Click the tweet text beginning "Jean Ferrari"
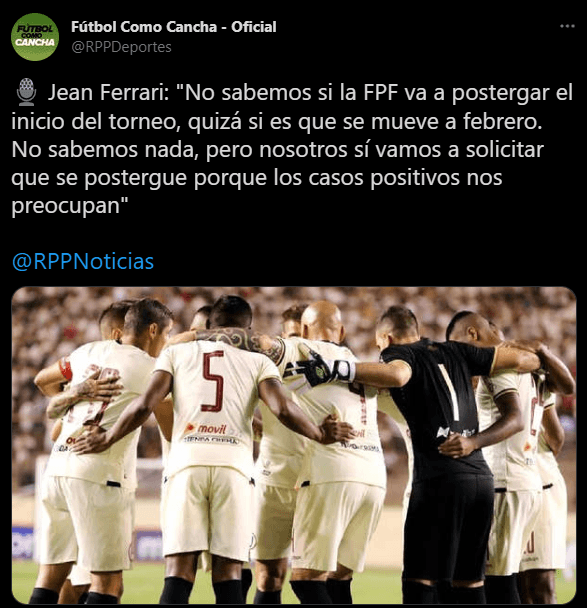This screenshot has height=608, width=587. click(292, 149)
